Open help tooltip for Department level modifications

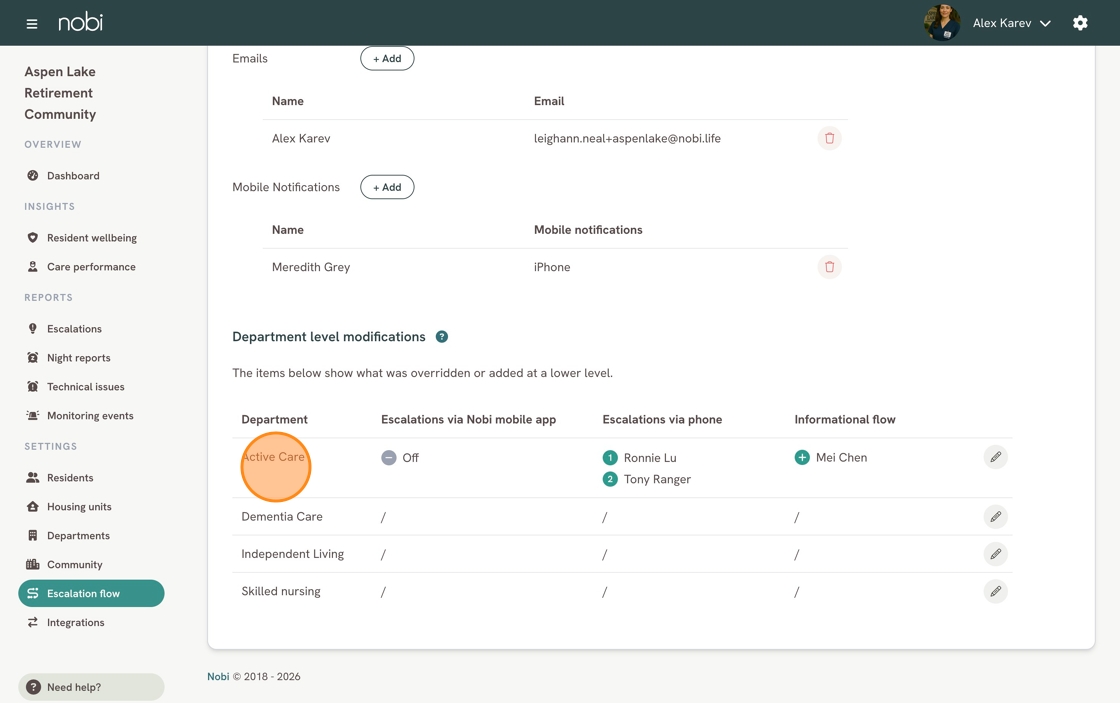click(442, 336)
